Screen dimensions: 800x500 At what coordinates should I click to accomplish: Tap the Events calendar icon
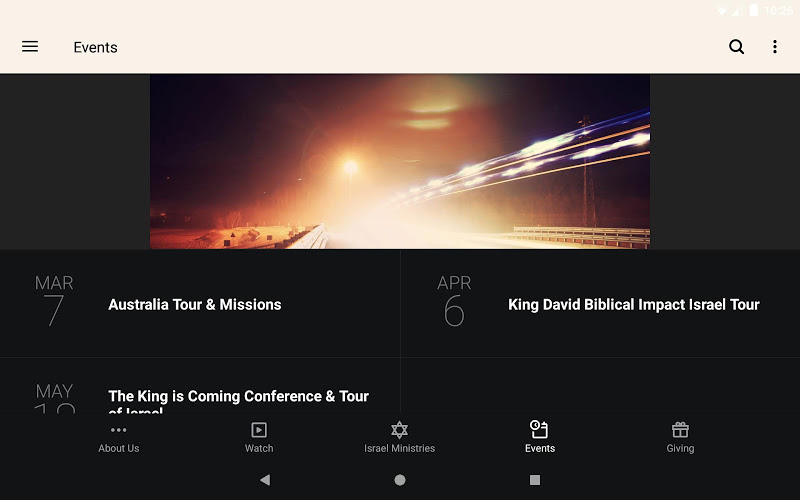pos(539,429)
